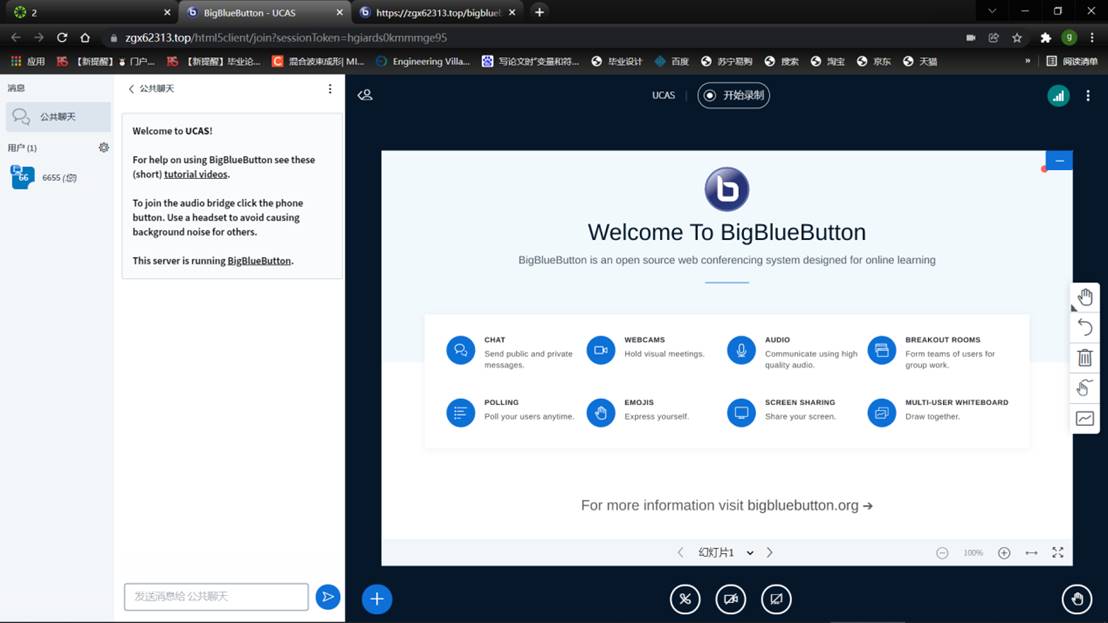Screen dimensions: 1108x623
Task: Close the BigBlueButton - UCAS tab
Action: click(x=339, y=13)
